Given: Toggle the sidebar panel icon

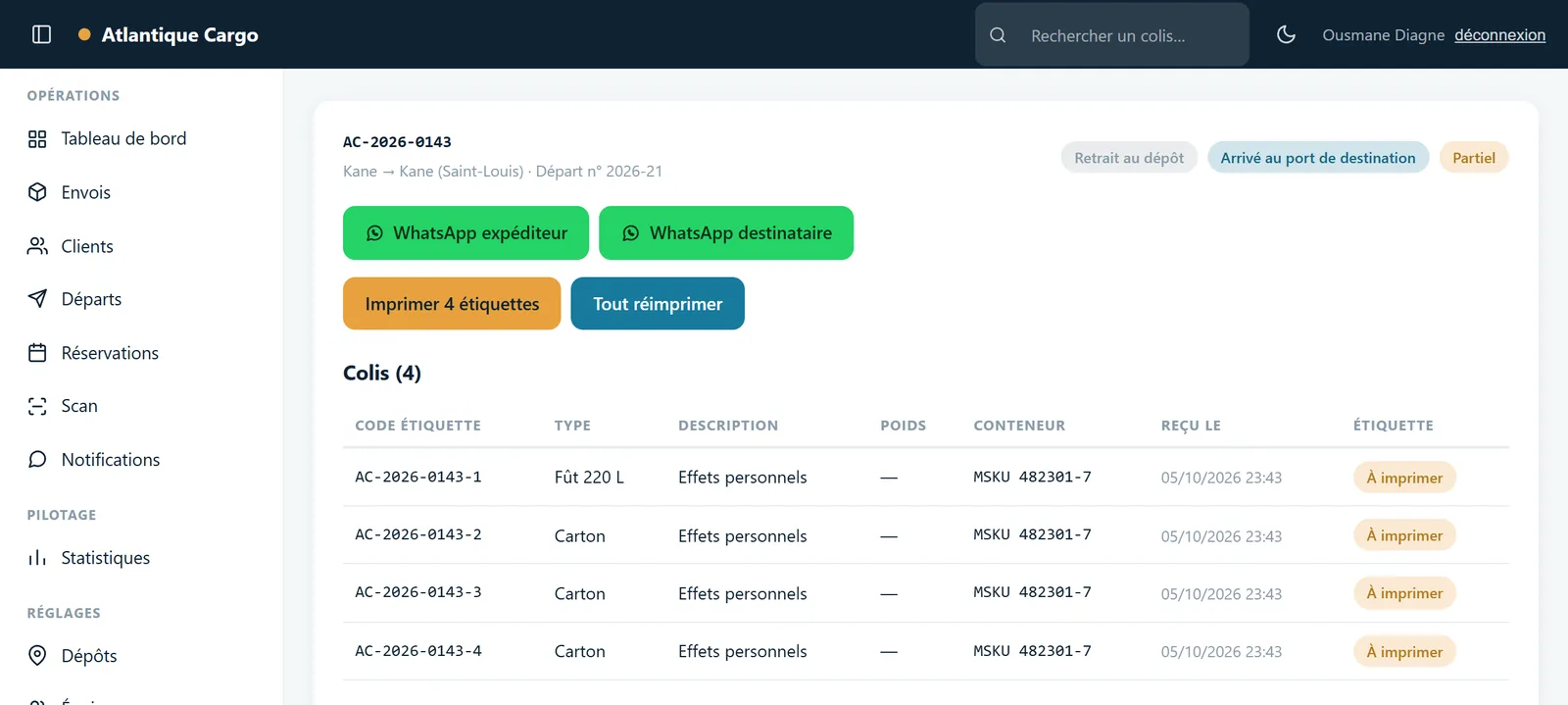Looking at the screenshot, I should (41, 34).
